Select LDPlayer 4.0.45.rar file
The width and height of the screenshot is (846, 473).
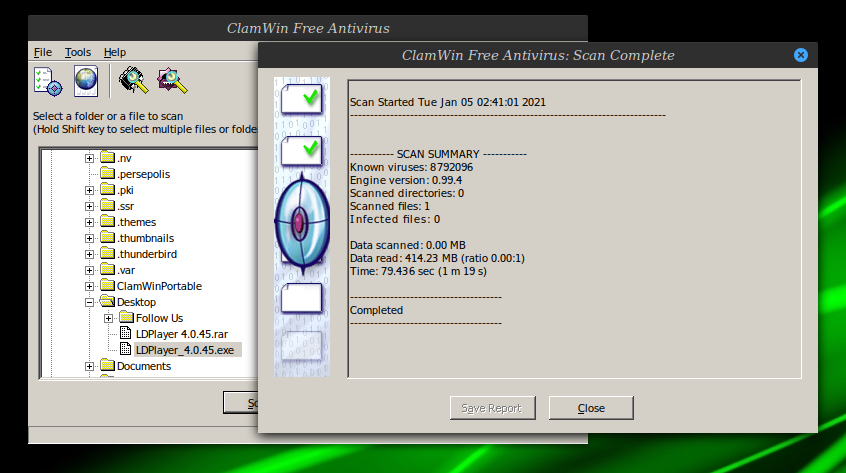click(182, 334)
